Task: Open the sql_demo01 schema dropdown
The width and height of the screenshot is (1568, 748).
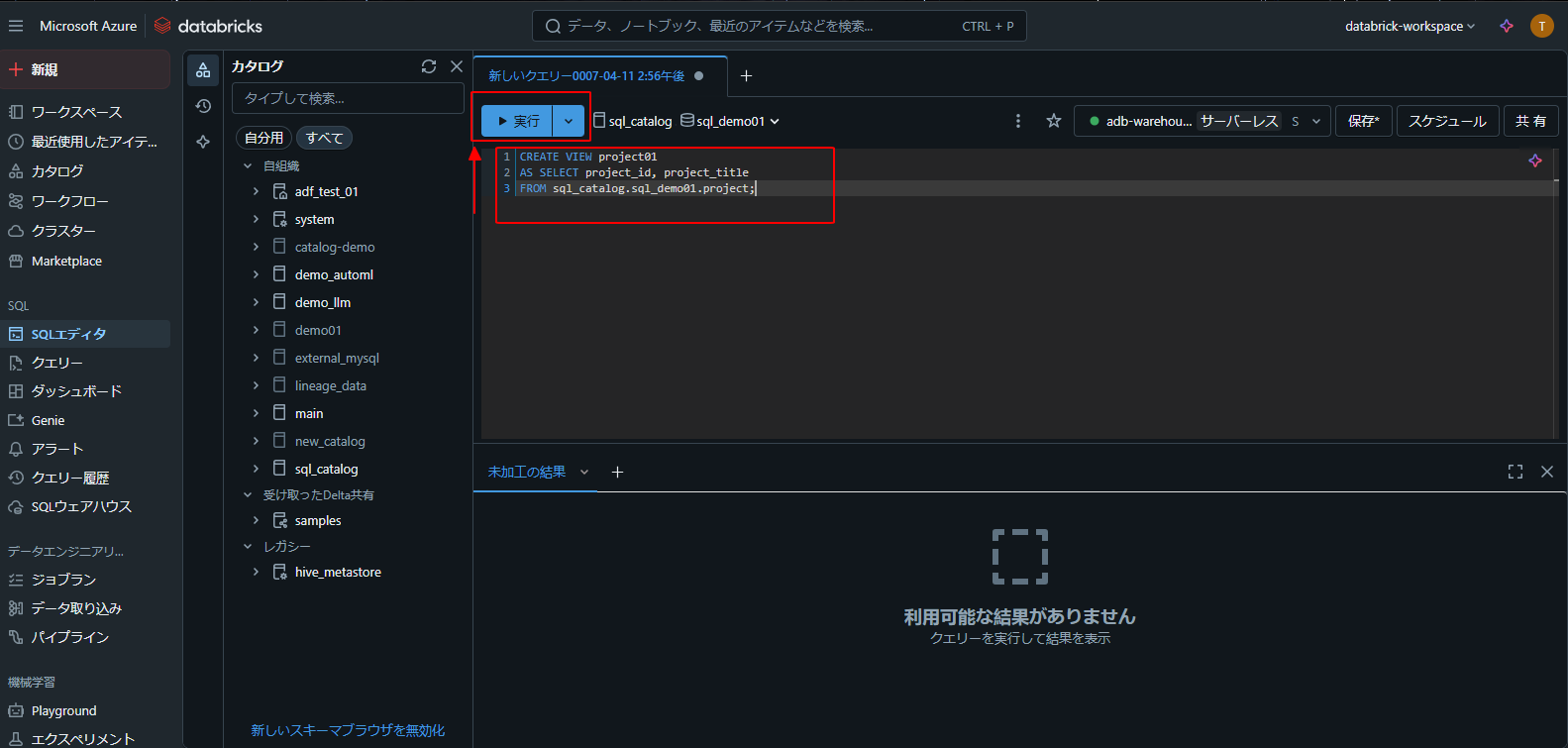Action: 730,121
